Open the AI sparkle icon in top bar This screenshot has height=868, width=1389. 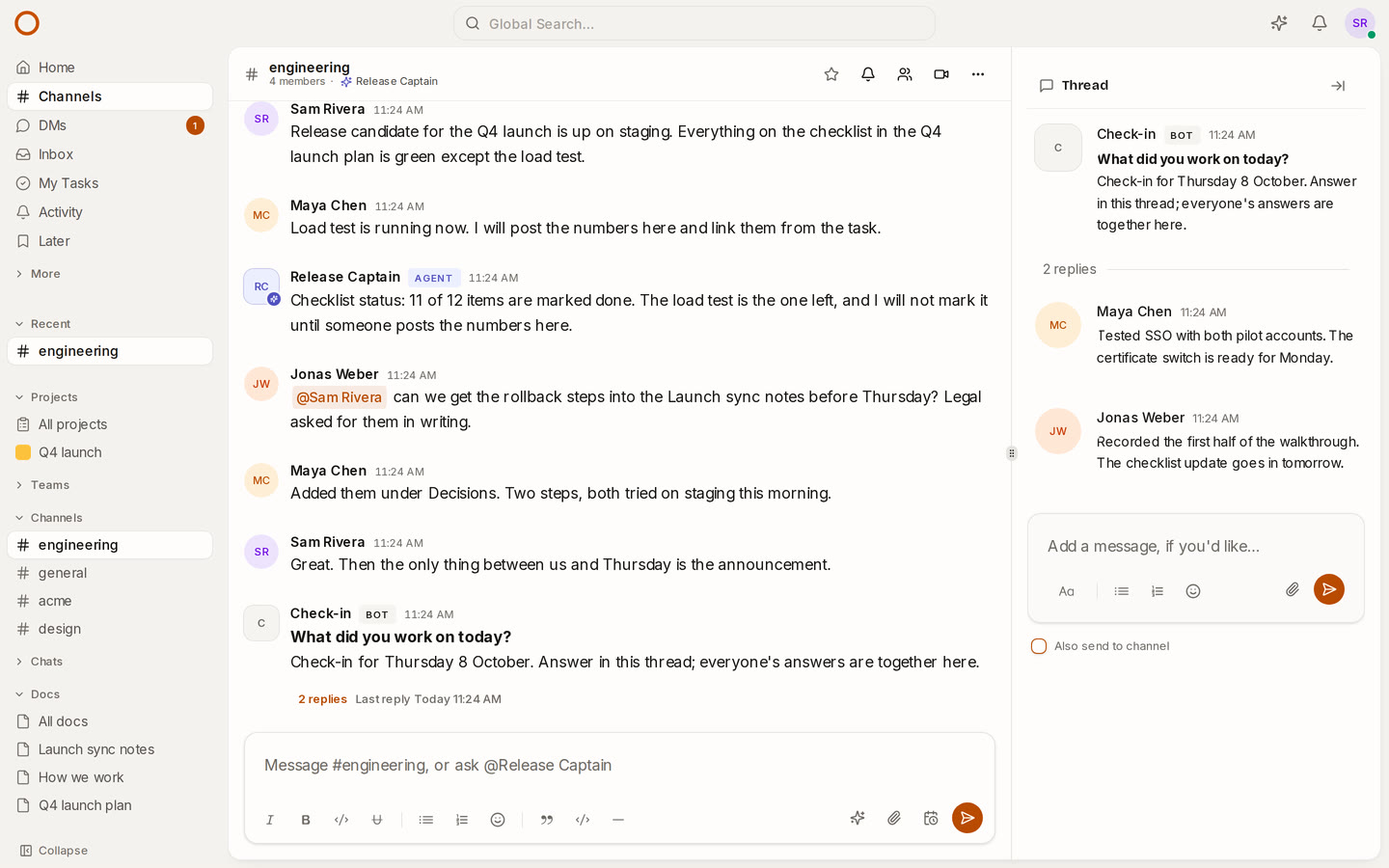pos(1279,23)
